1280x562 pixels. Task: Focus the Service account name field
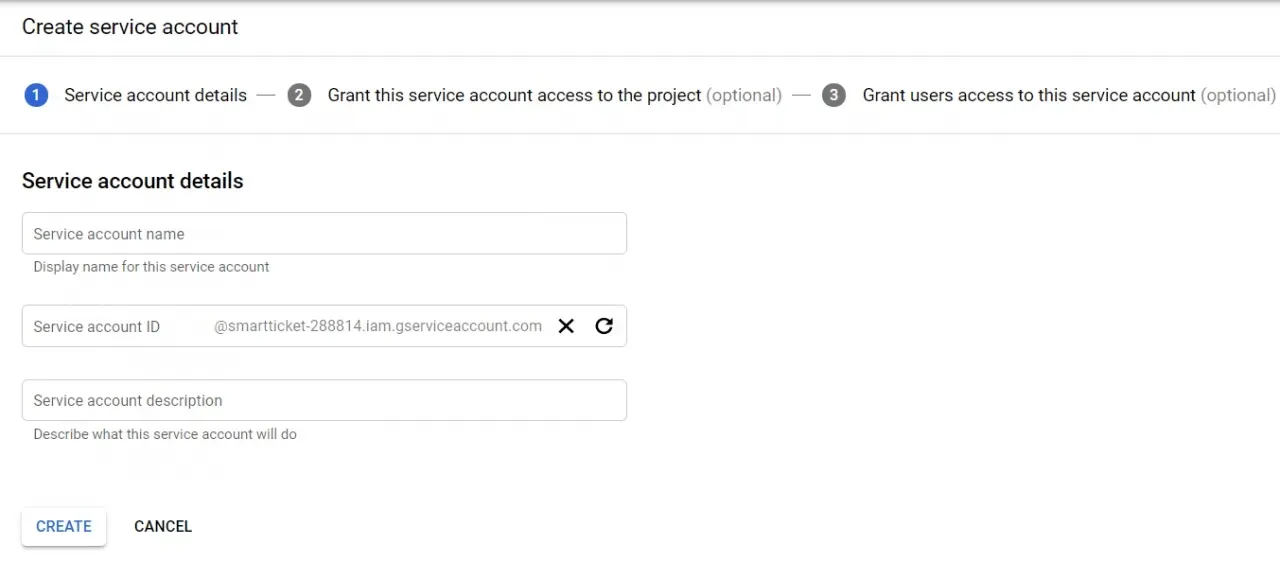[324, 233]
